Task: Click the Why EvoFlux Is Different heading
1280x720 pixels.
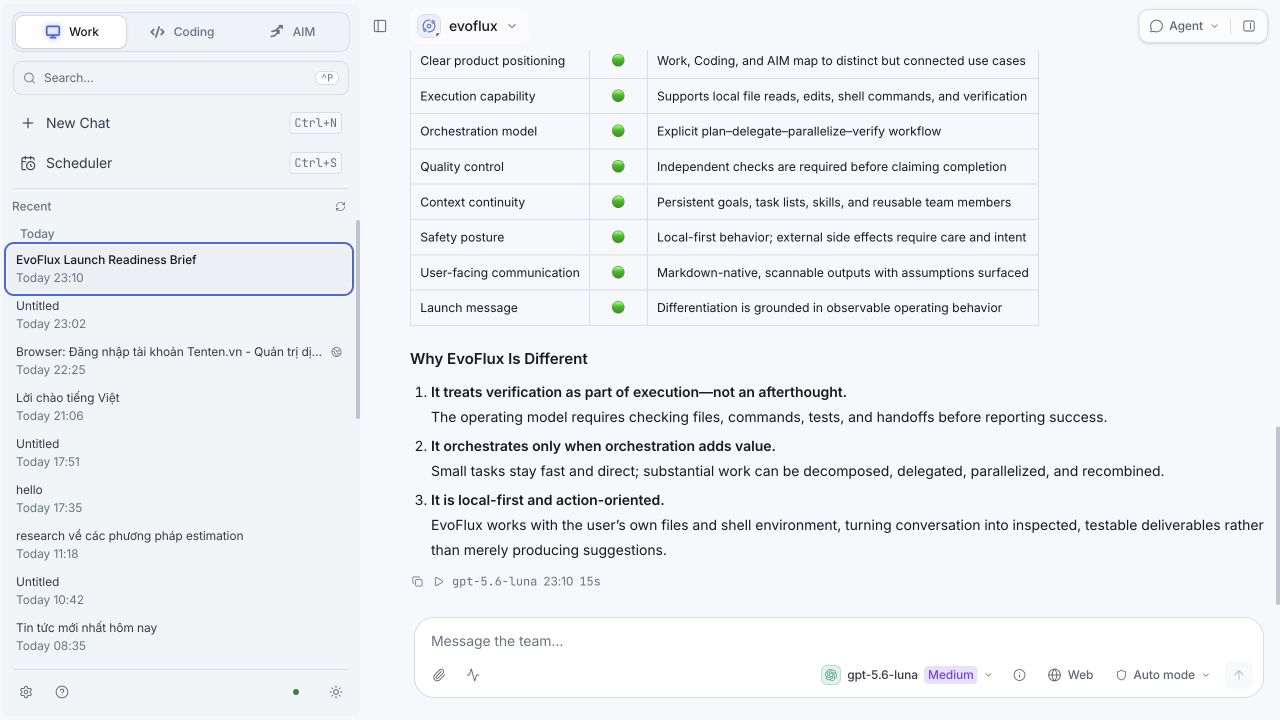Action: click(499, 359)
